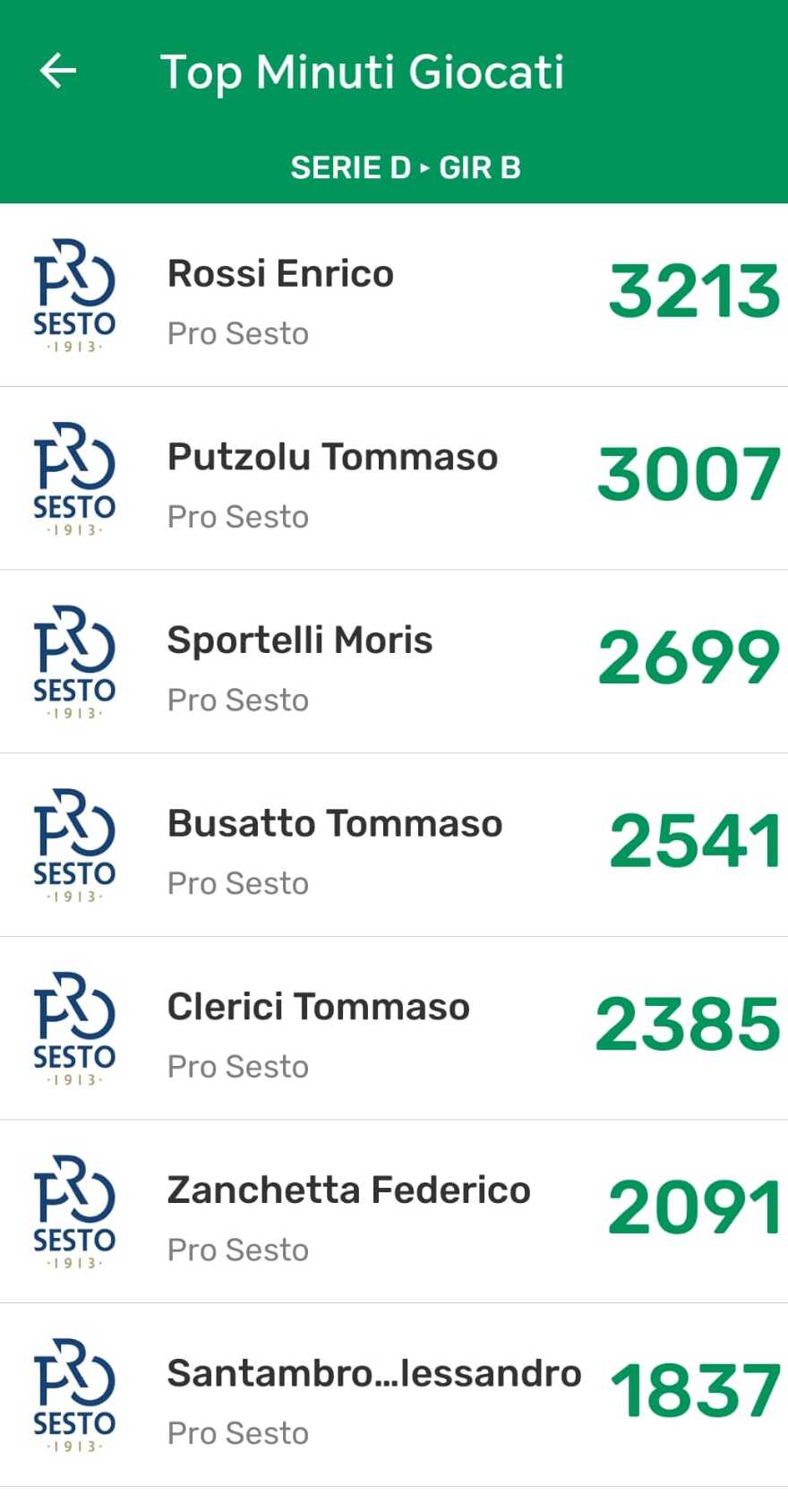Select Sportelli Moris player name
788x1512 pixels.
click(x=300, y=640)
